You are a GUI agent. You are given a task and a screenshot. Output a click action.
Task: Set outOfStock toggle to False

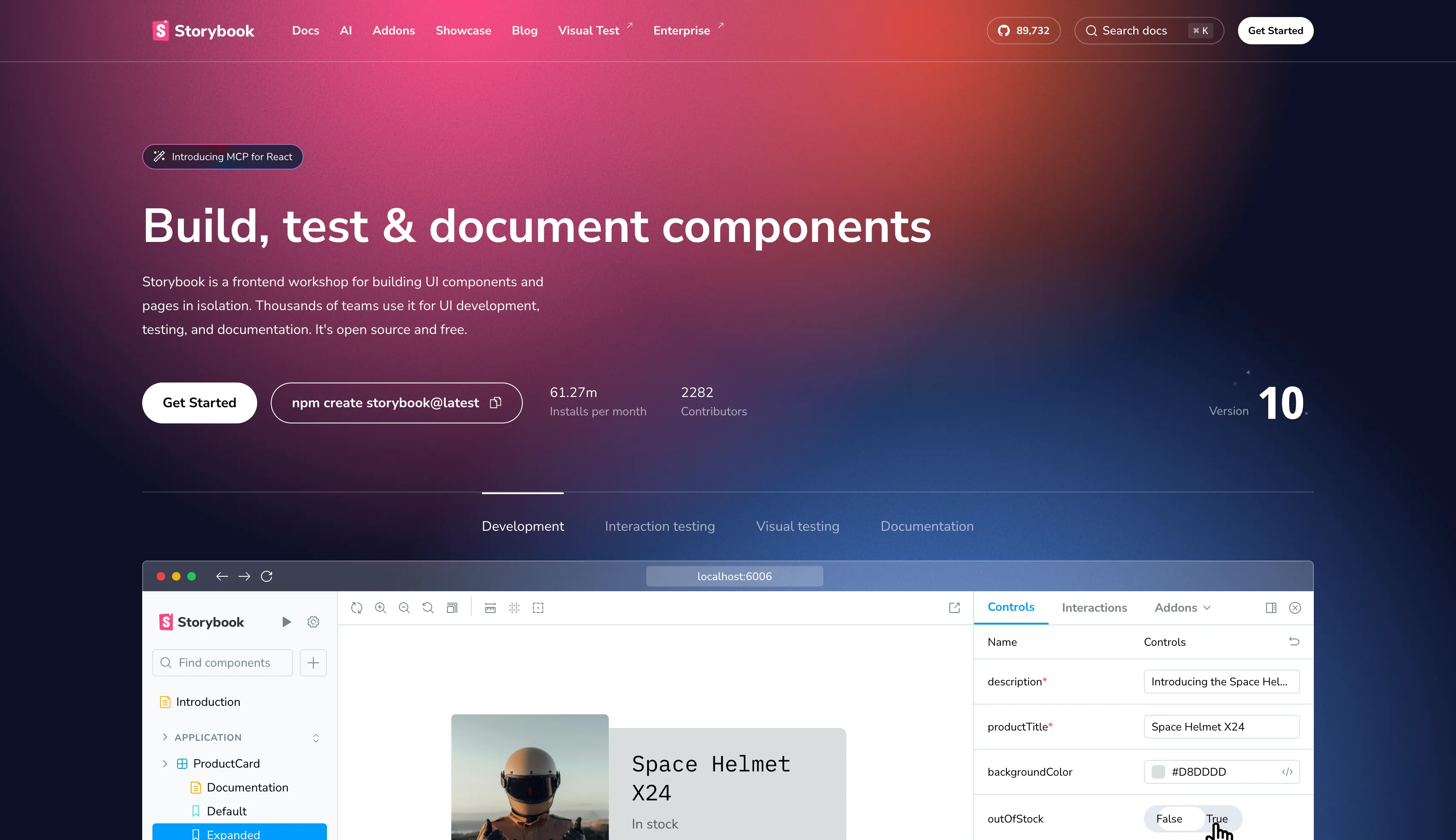[1169, 819]
